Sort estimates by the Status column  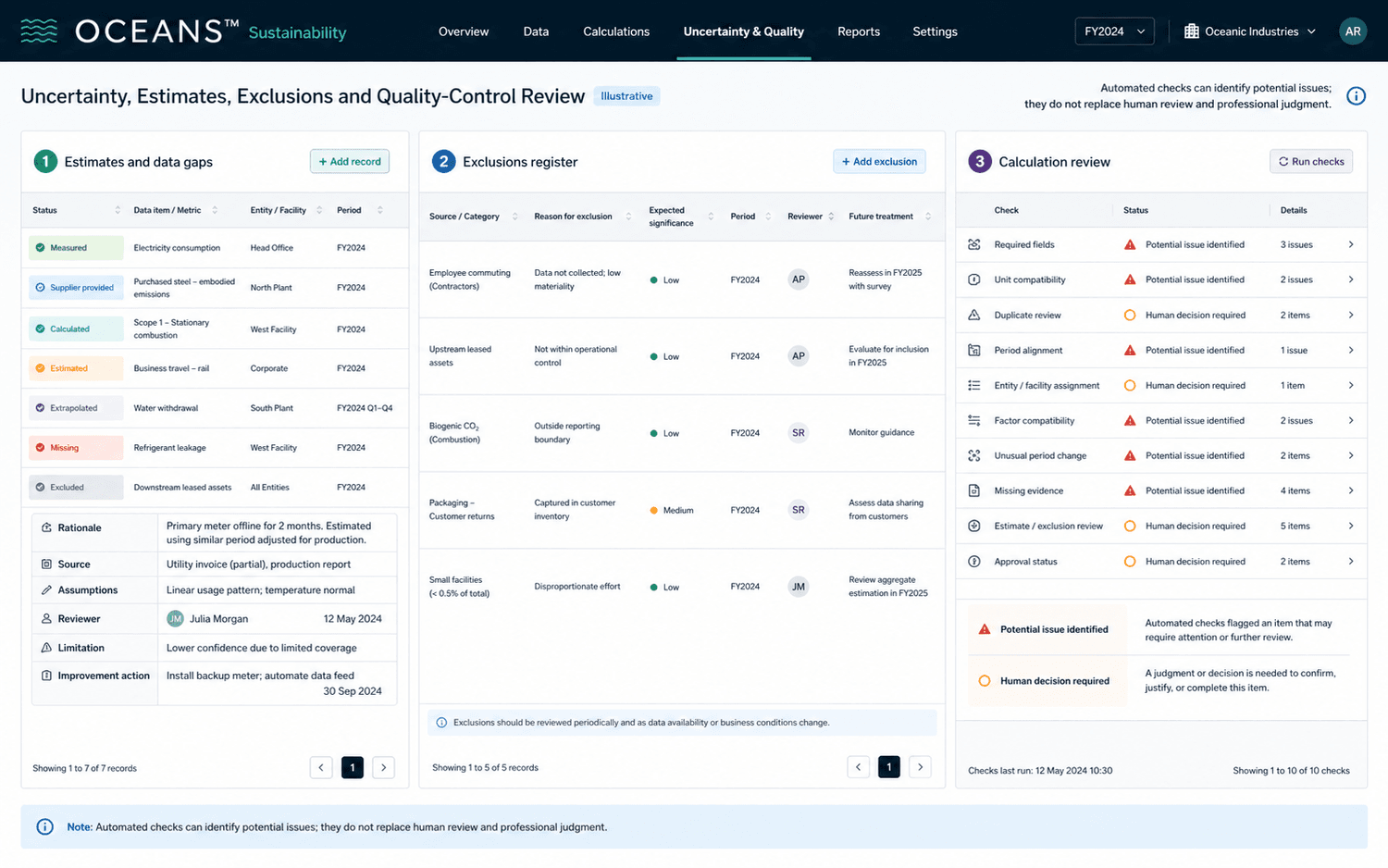(118, 210)
